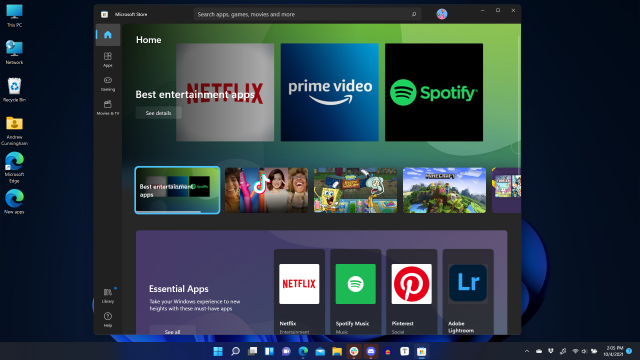Open the Recycle Bin desktop icon
640x360 pixels.
[14, 90]
